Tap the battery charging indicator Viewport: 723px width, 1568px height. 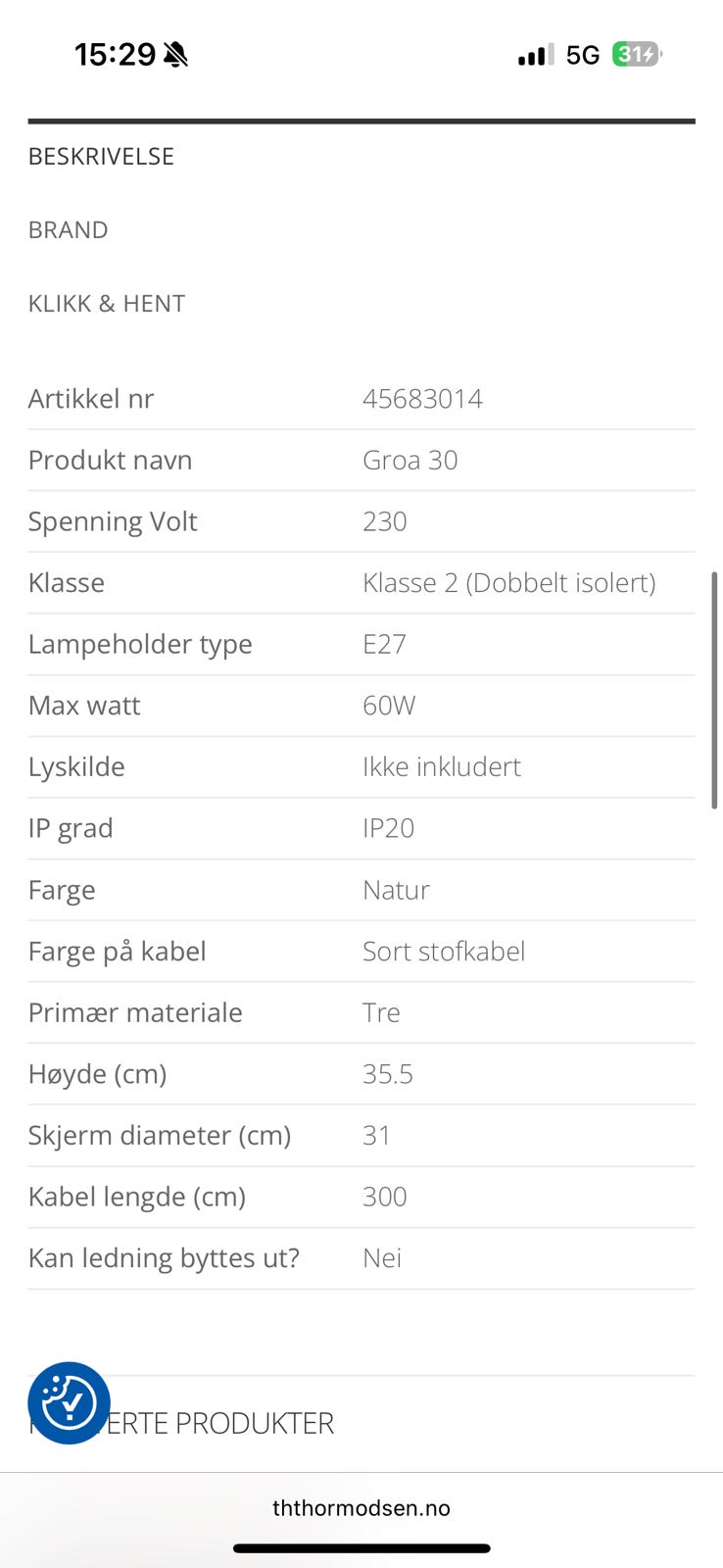[636, 55]
